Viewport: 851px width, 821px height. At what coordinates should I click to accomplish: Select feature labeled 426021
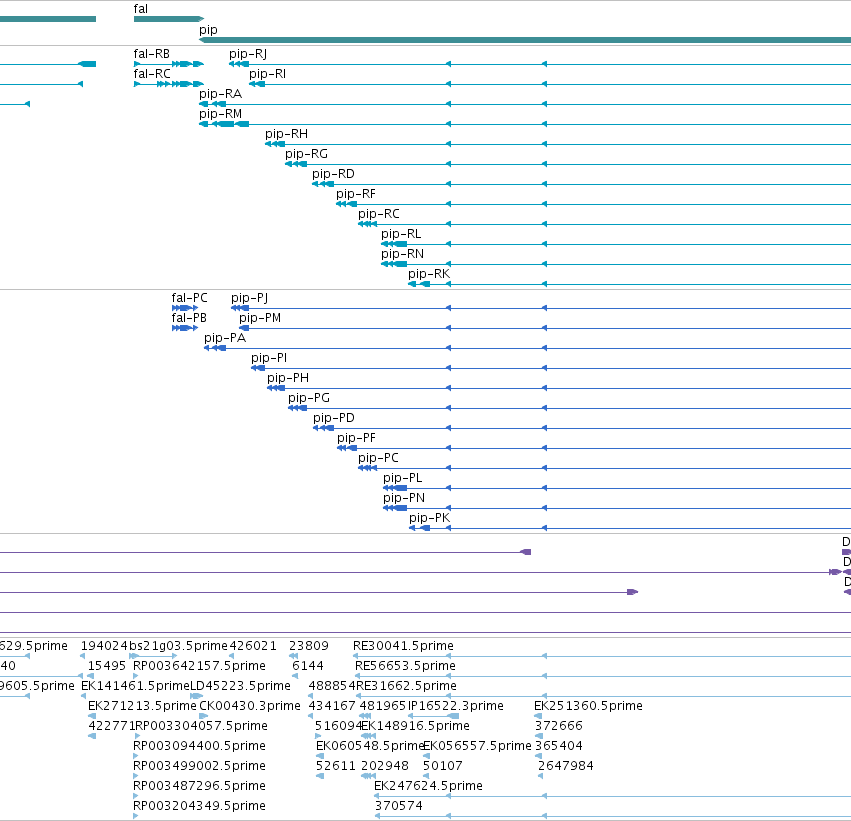[x=253, y=646]
